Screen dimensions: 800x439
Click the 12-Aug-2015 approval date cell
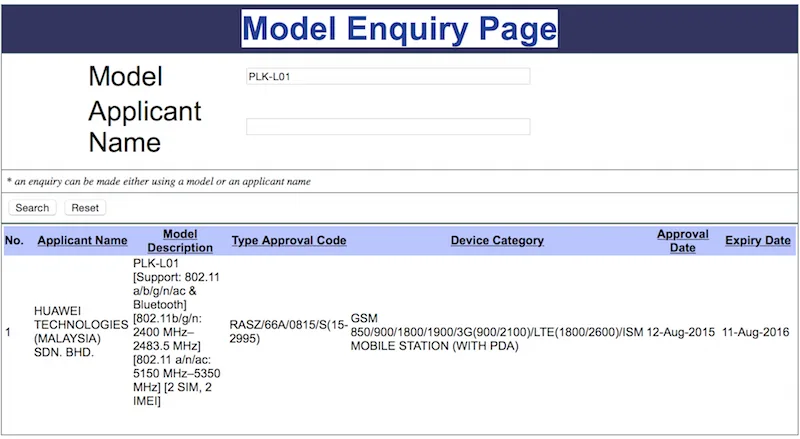coord(681,332)
